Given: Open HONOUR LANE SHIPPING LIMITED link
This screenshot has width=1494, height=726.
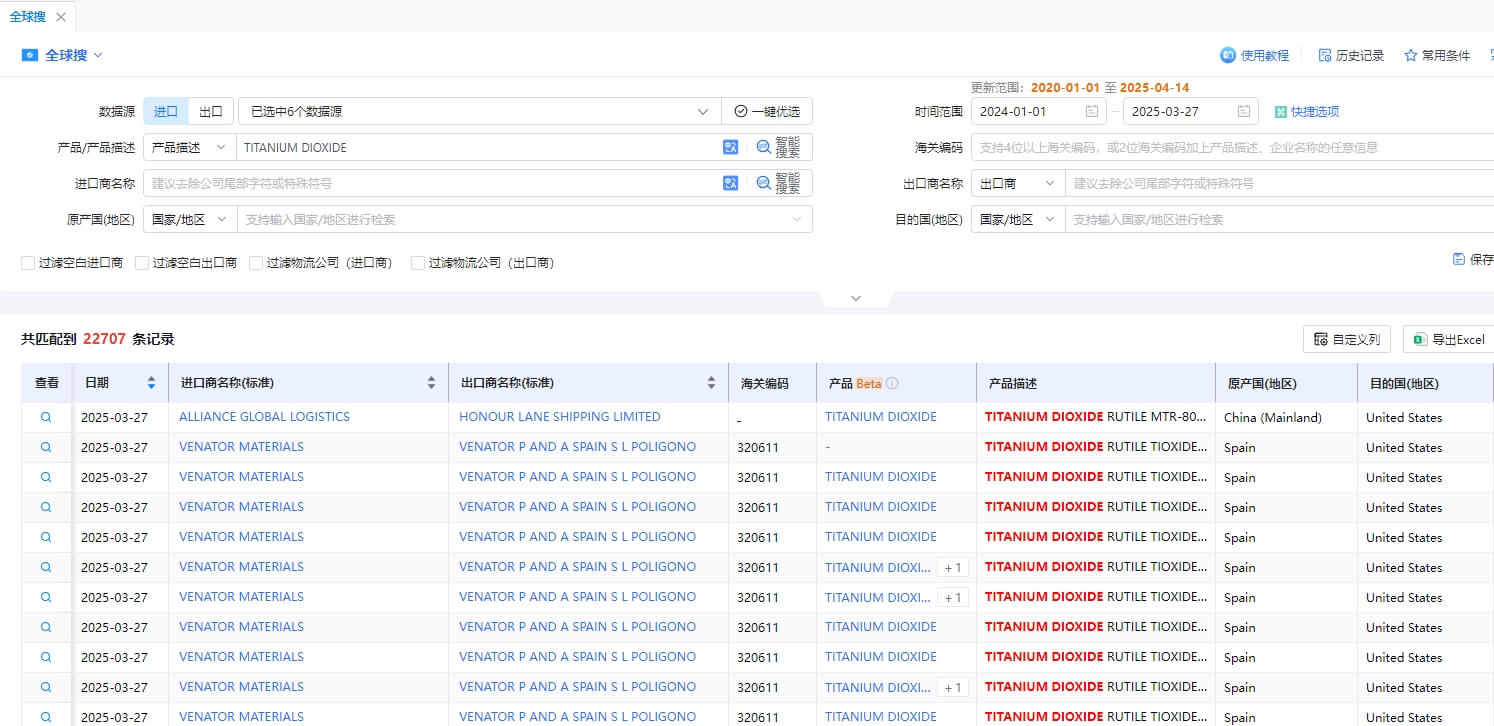Looking at the screenshot, I should click(x=560, y=417).
